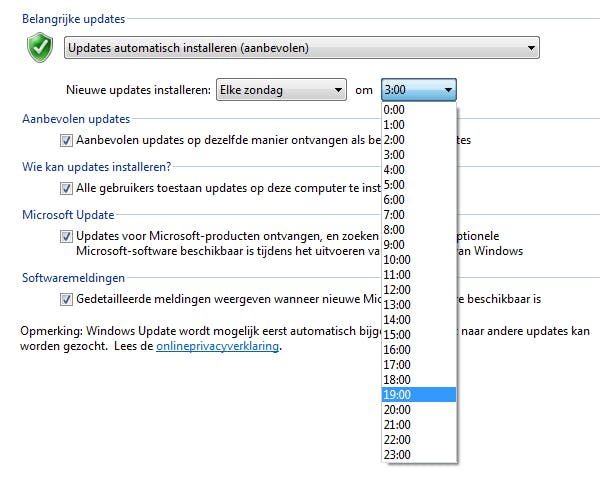
Task: Open the Updates automatisch installeren dropdown
Action: 301,47
